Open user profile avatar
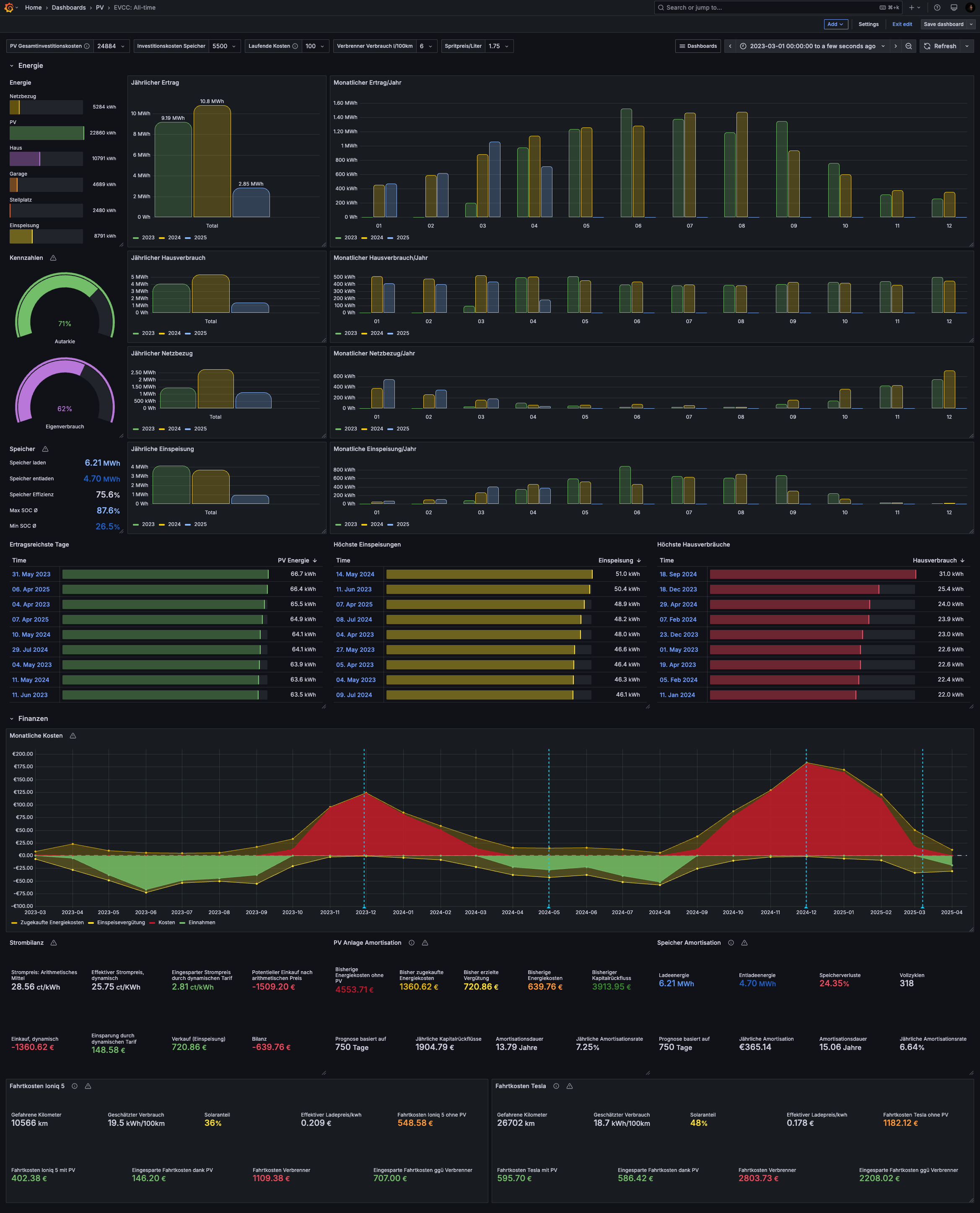Screen dimensions: 980x1213 (x=970, y=8)
